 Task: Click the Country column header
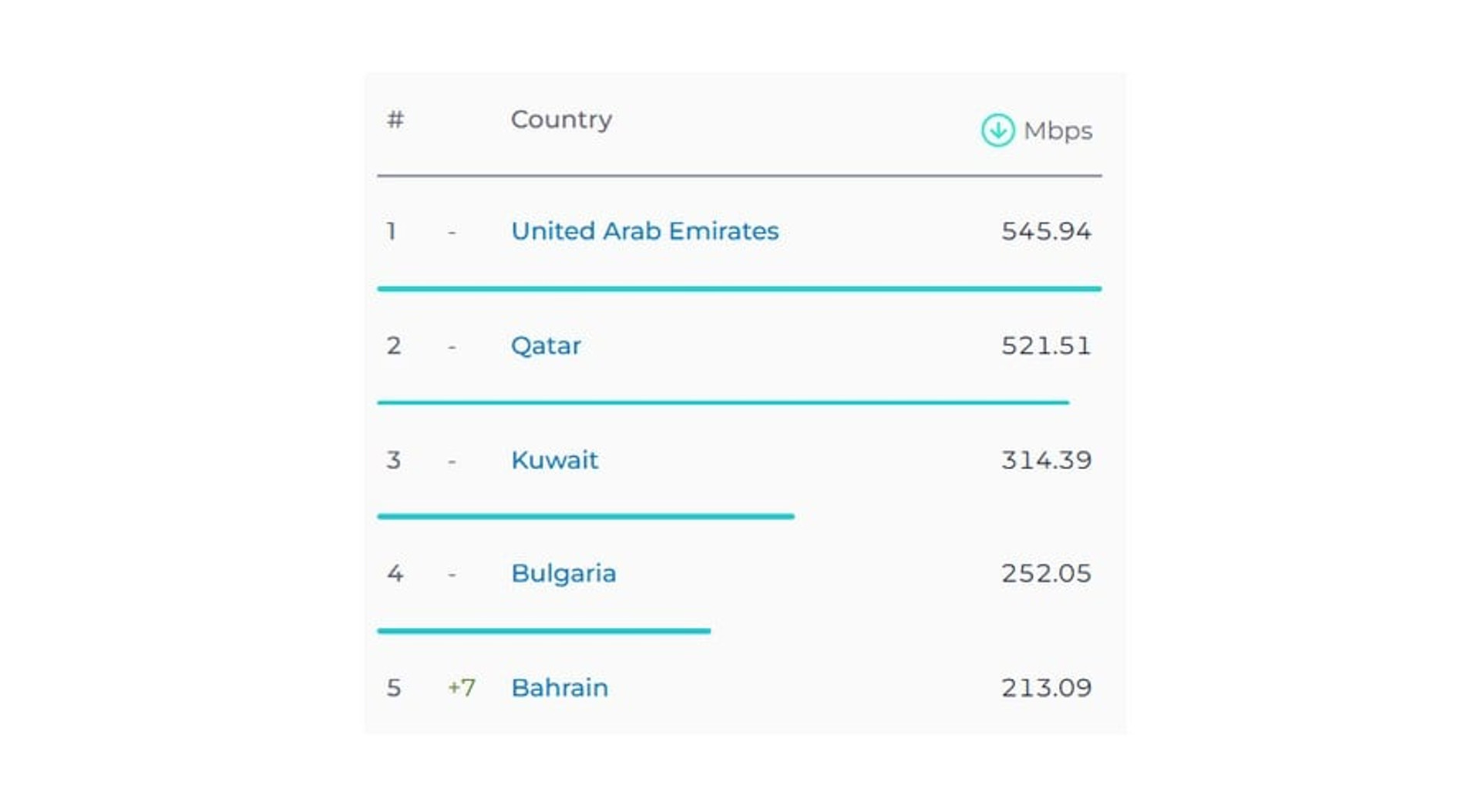click(561, 120)
